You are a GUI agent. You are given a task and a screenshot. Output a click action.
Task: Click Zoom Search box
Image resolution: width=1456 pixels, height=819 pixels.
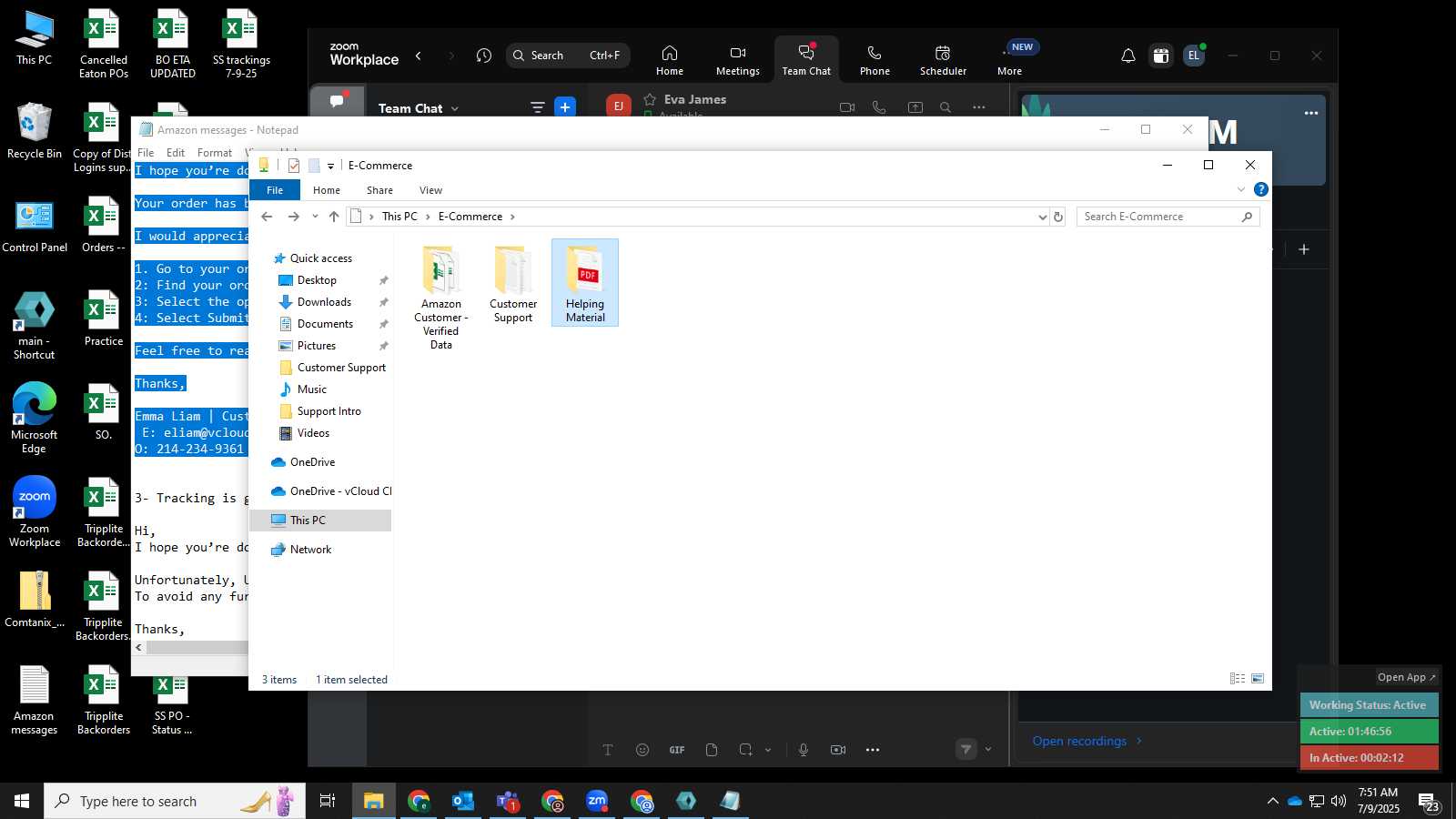(568, 56)
